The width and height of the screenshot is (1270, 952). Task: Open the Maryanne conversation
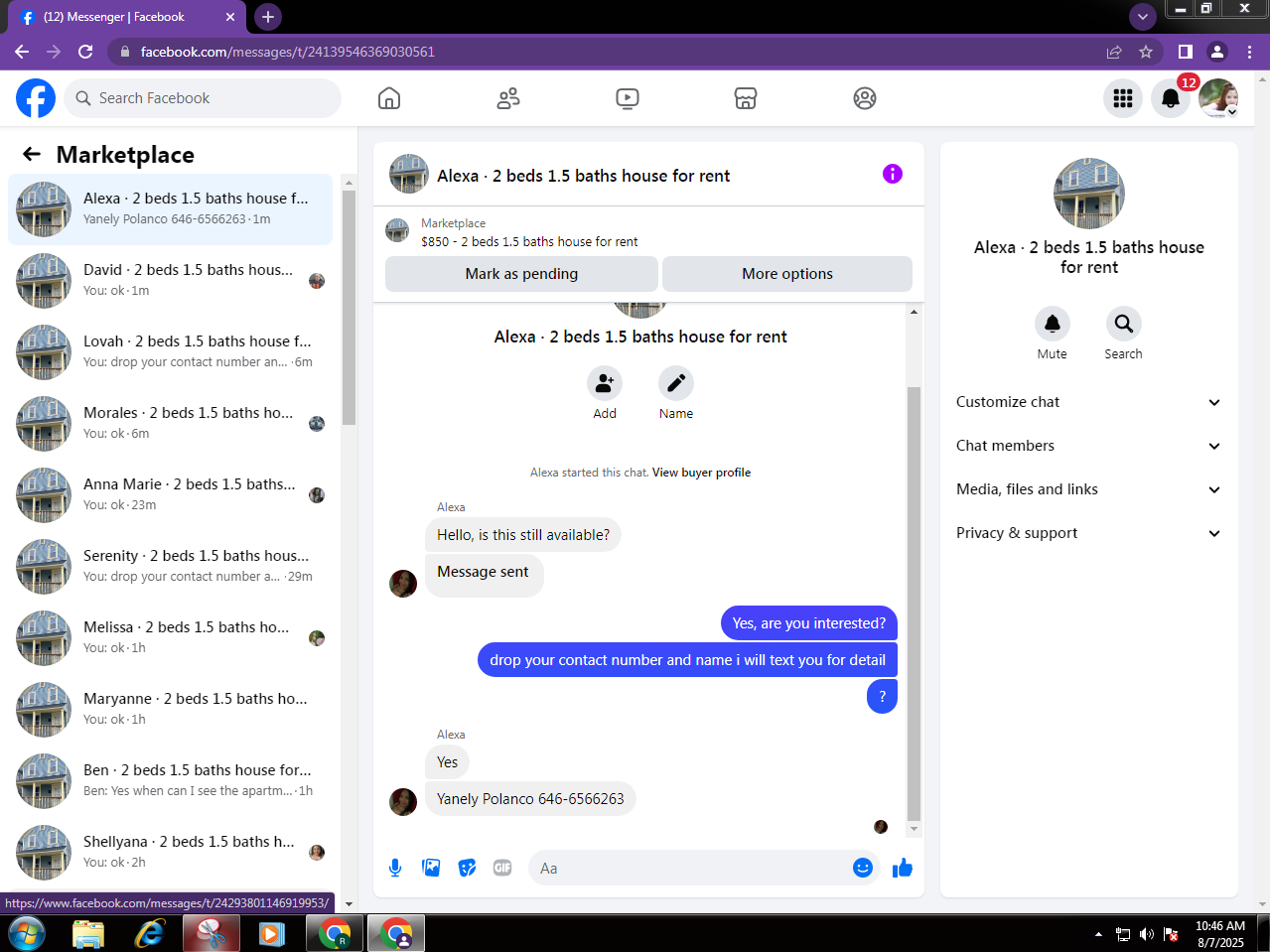click(171, 710)
